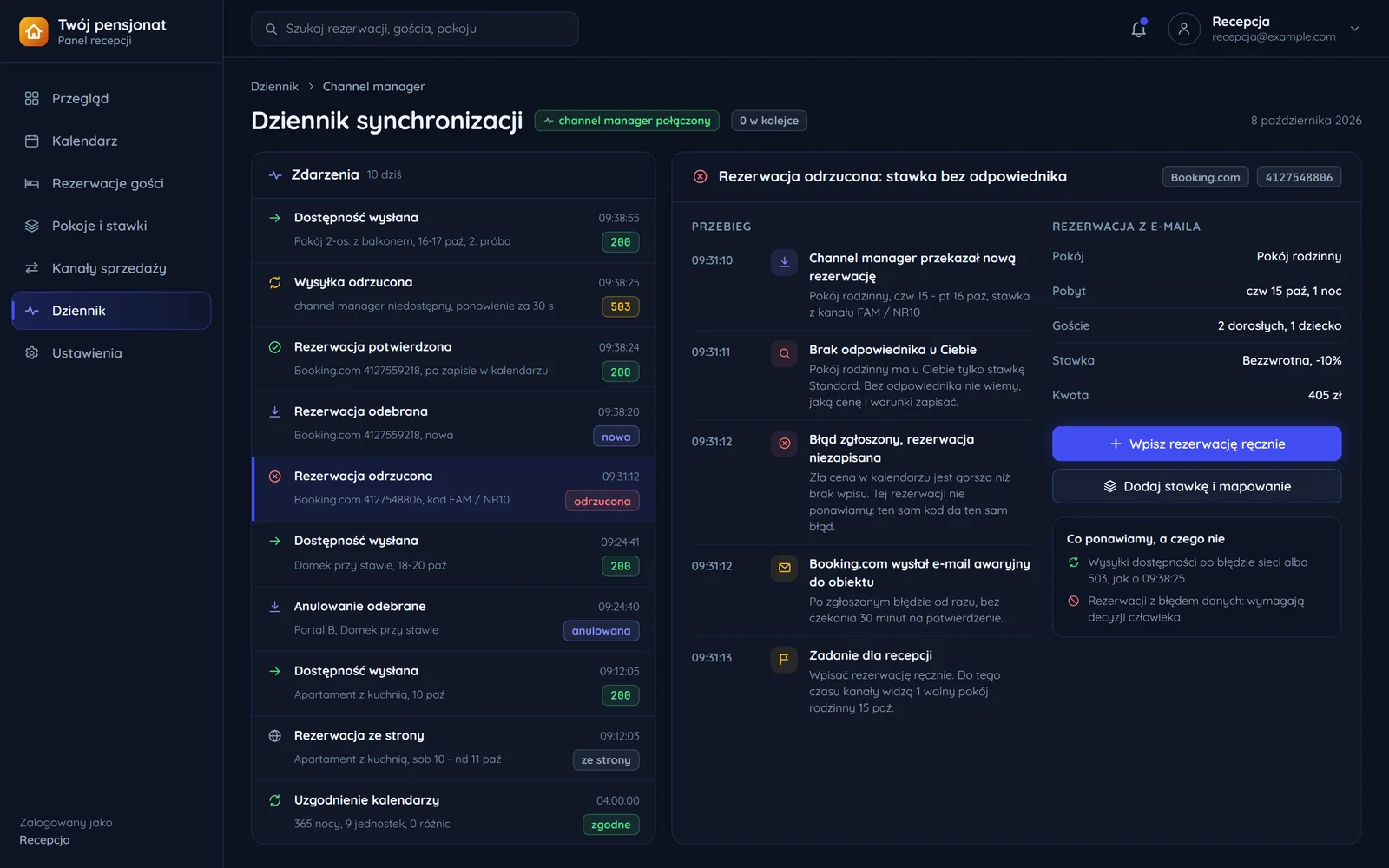Click the anulowana status badge
This screenshot has width=1389, height=868.
coord(602,631)
